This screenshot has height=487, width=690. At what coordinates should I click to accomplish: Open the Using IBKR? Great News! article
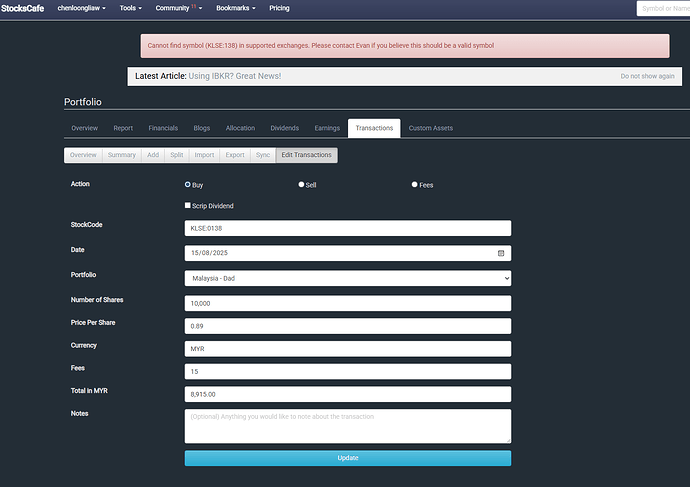(234, 76)
